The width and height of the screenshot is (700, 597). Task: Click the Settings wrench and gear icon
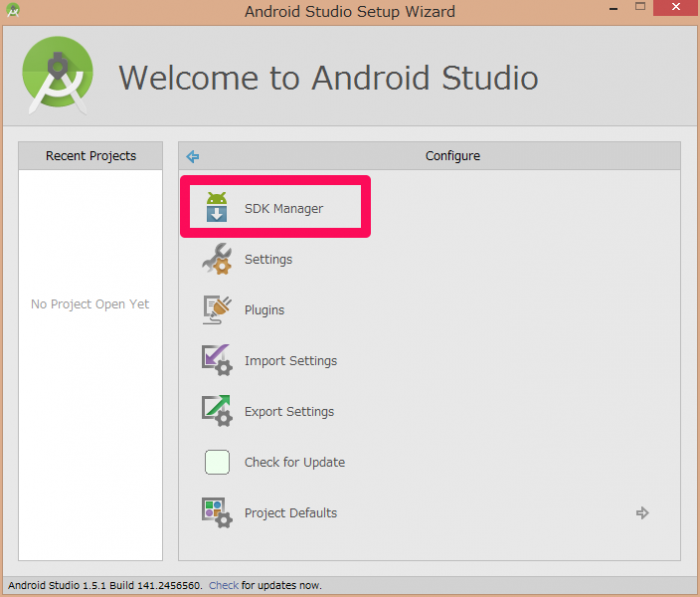pyautogui.click(x=217, y=259)
